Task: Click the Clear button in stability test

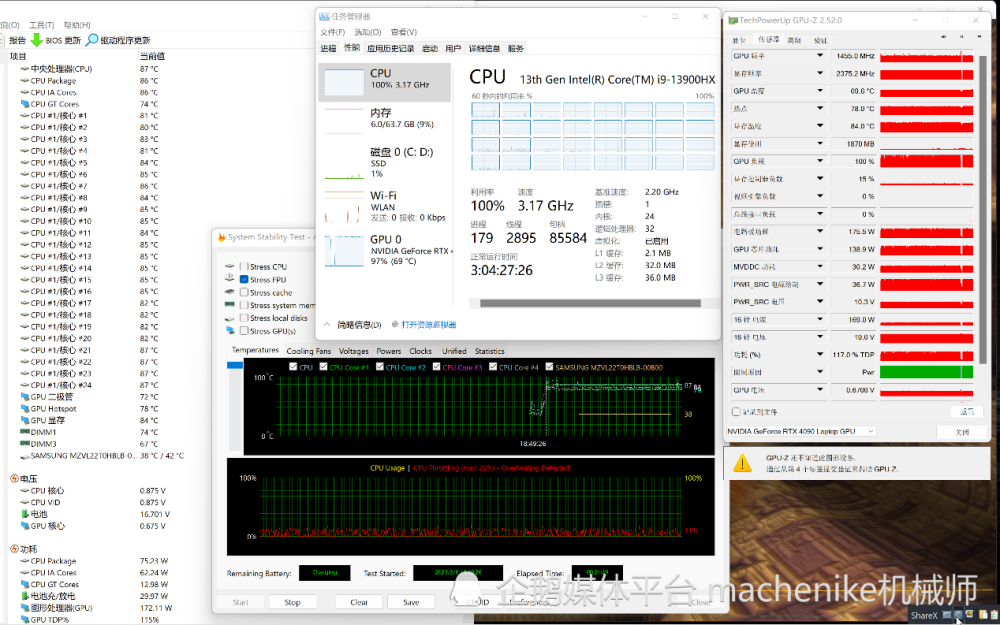Action: tap(359, 602)
